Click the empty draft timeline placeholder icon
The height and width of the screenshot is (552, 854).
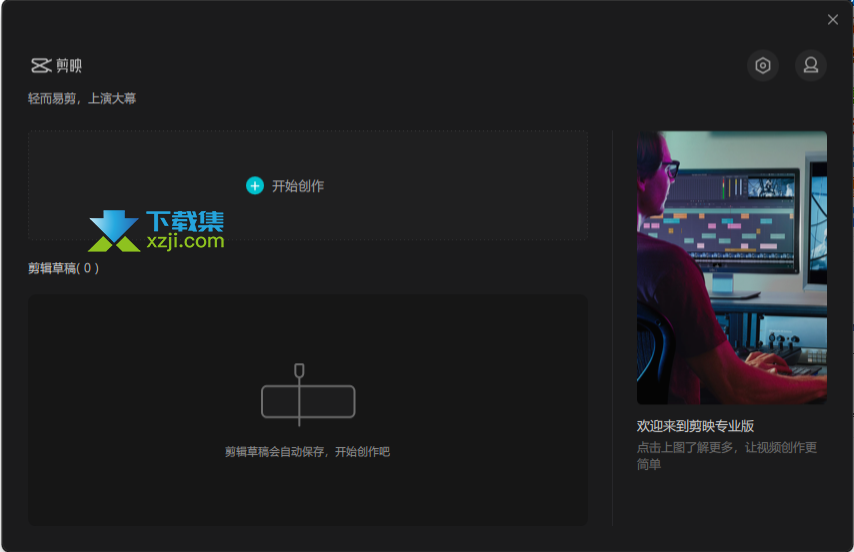click(308, 395)
